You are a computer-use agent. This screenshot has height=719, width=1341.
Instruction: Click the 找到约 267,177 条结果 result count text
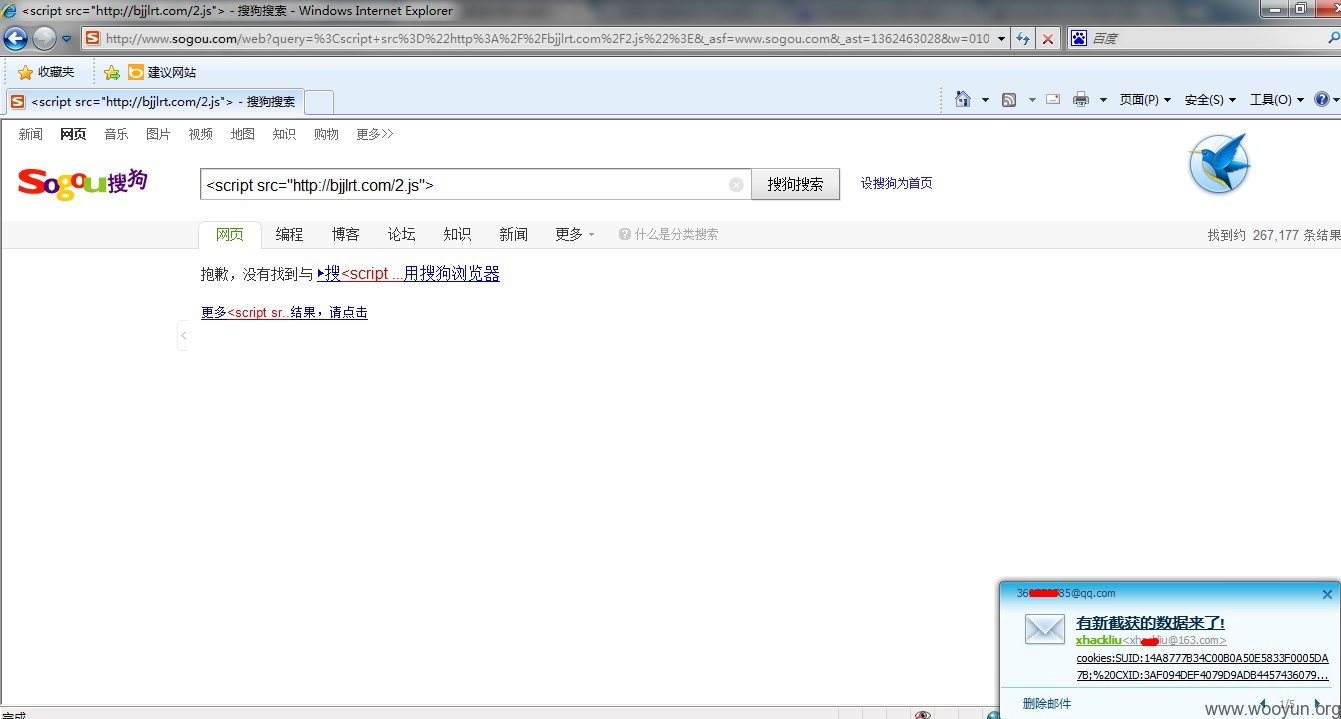pyautogui.click(x=1273, y=235)
